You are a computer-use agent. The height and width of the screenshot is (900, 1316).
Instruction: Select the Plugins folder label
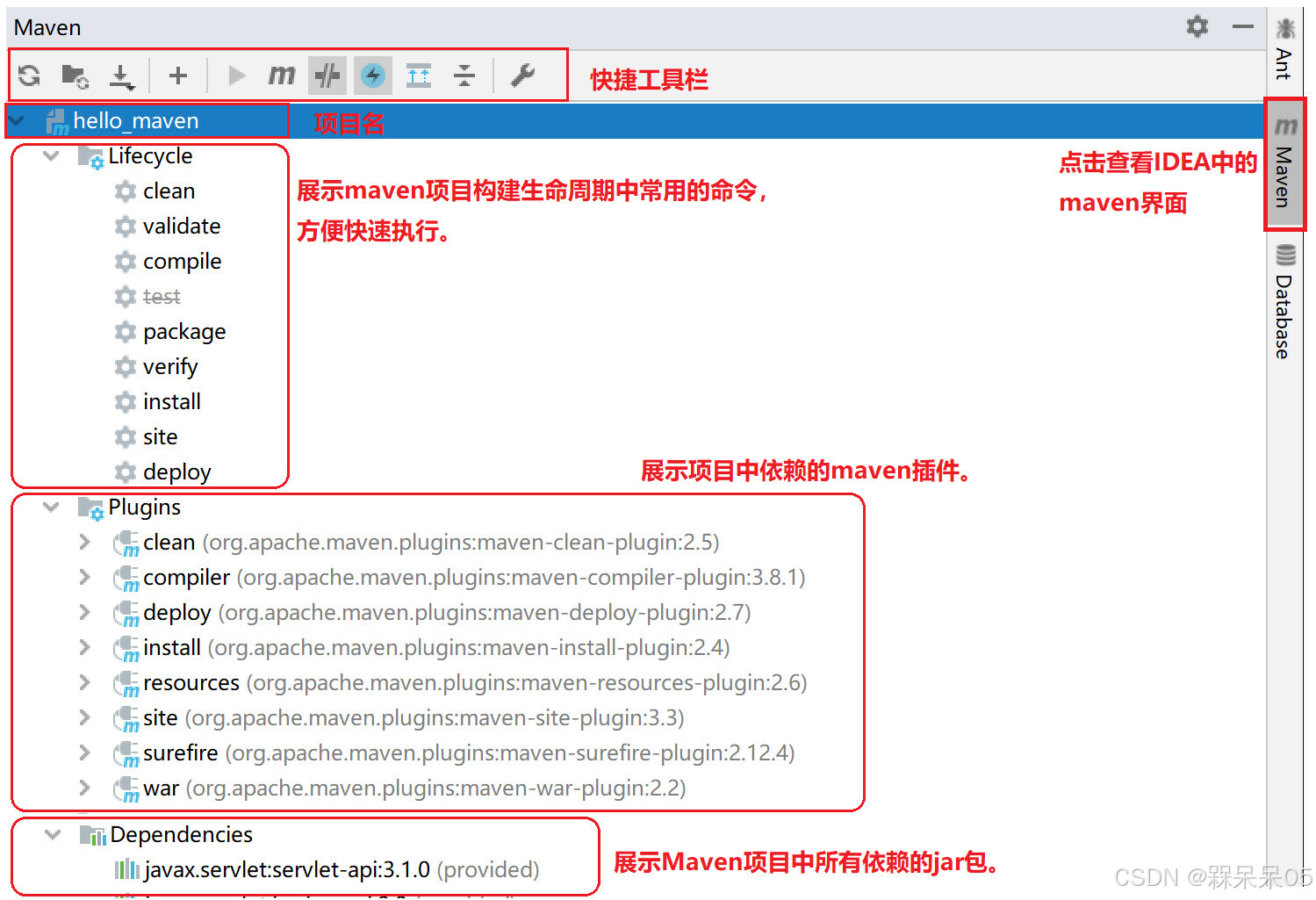[x=145, y=508]
